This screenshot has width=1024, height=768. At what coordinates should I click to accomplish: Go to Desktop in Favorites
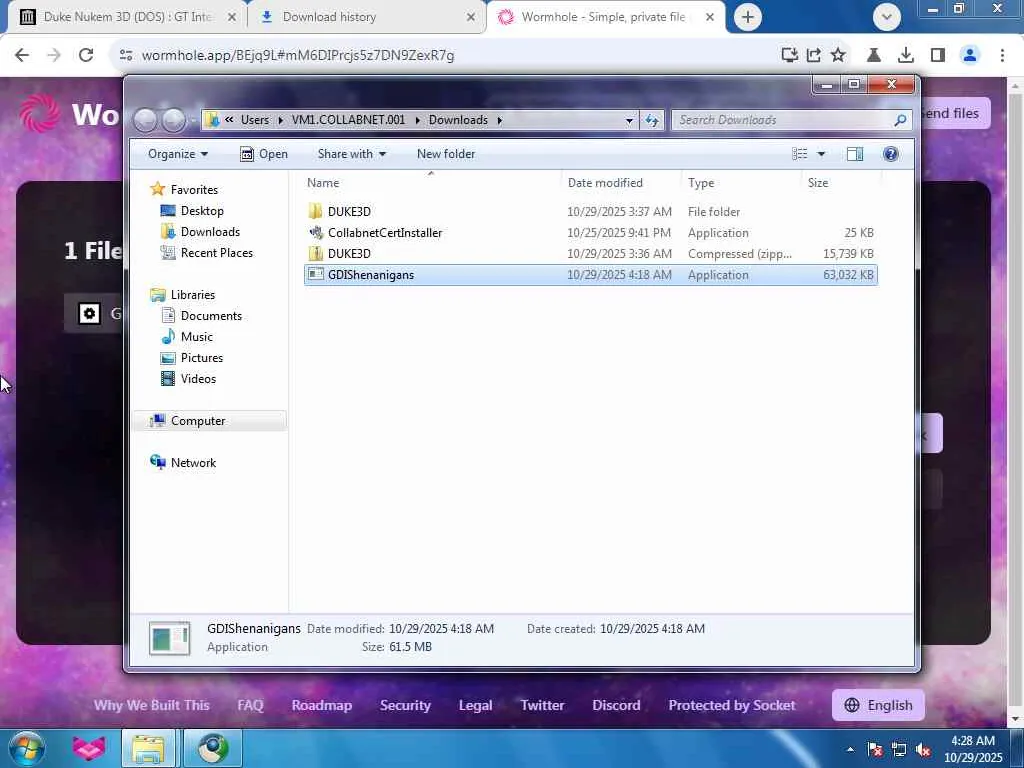pos(202,211)
